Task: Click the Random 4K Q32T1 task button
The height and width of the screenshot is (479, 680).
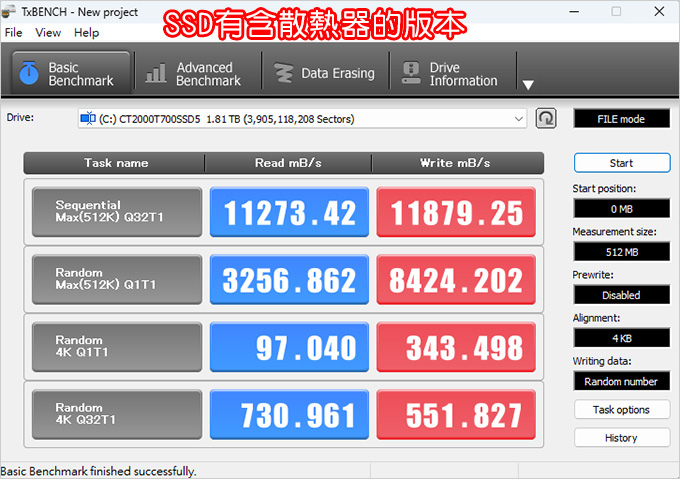Action: [117, 415]
